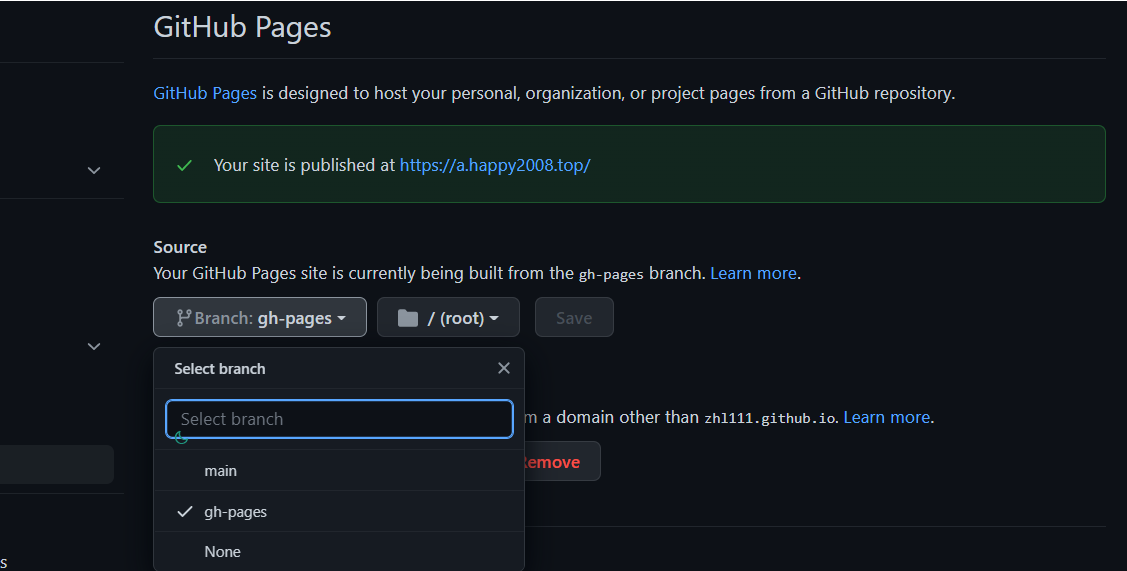This screenshot has height=571, width=1127.
Task: Click the green checkmark published icon
Action: (x=184, y=165)
